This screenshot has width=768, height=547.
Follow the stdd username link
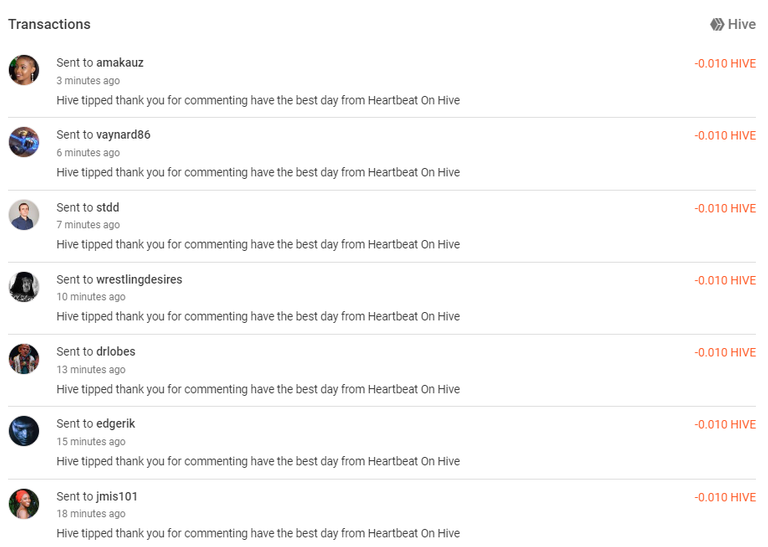click(108, 207)
